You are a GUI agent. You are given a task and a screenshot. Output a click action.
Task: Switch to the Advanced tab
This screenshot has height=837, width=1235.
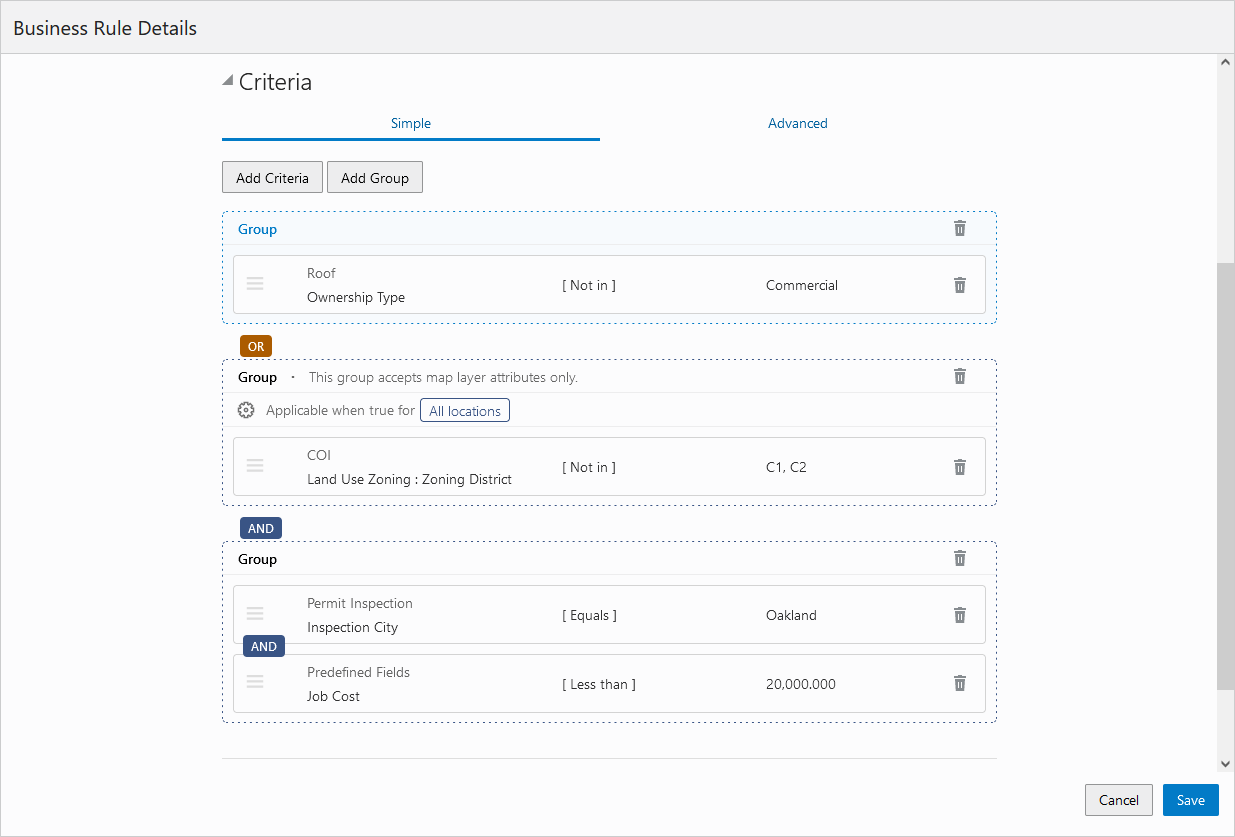click(797, 124)
